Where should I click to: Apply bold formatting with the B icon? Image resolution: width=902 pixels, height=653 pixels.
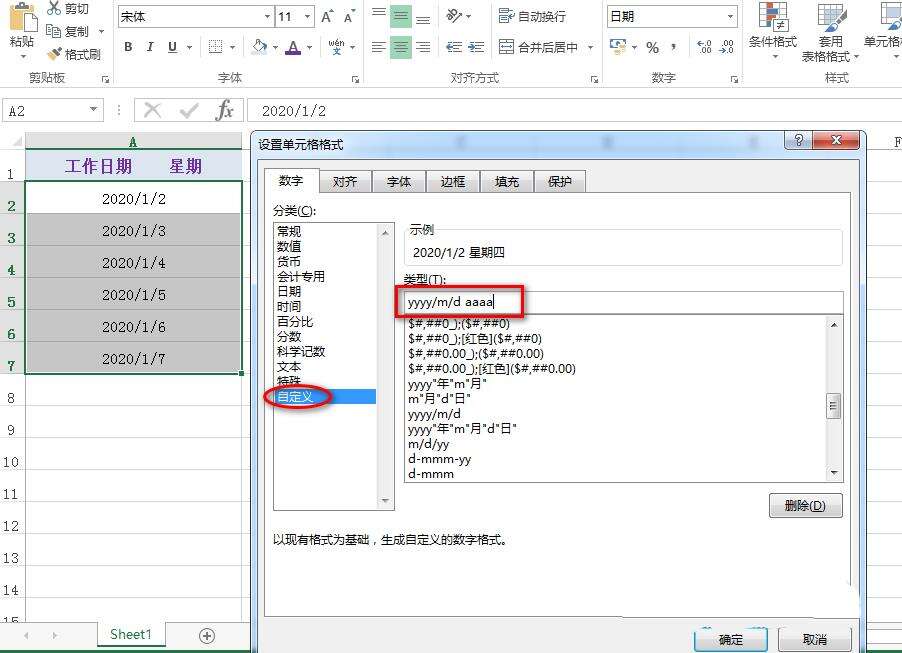point(127,47)
